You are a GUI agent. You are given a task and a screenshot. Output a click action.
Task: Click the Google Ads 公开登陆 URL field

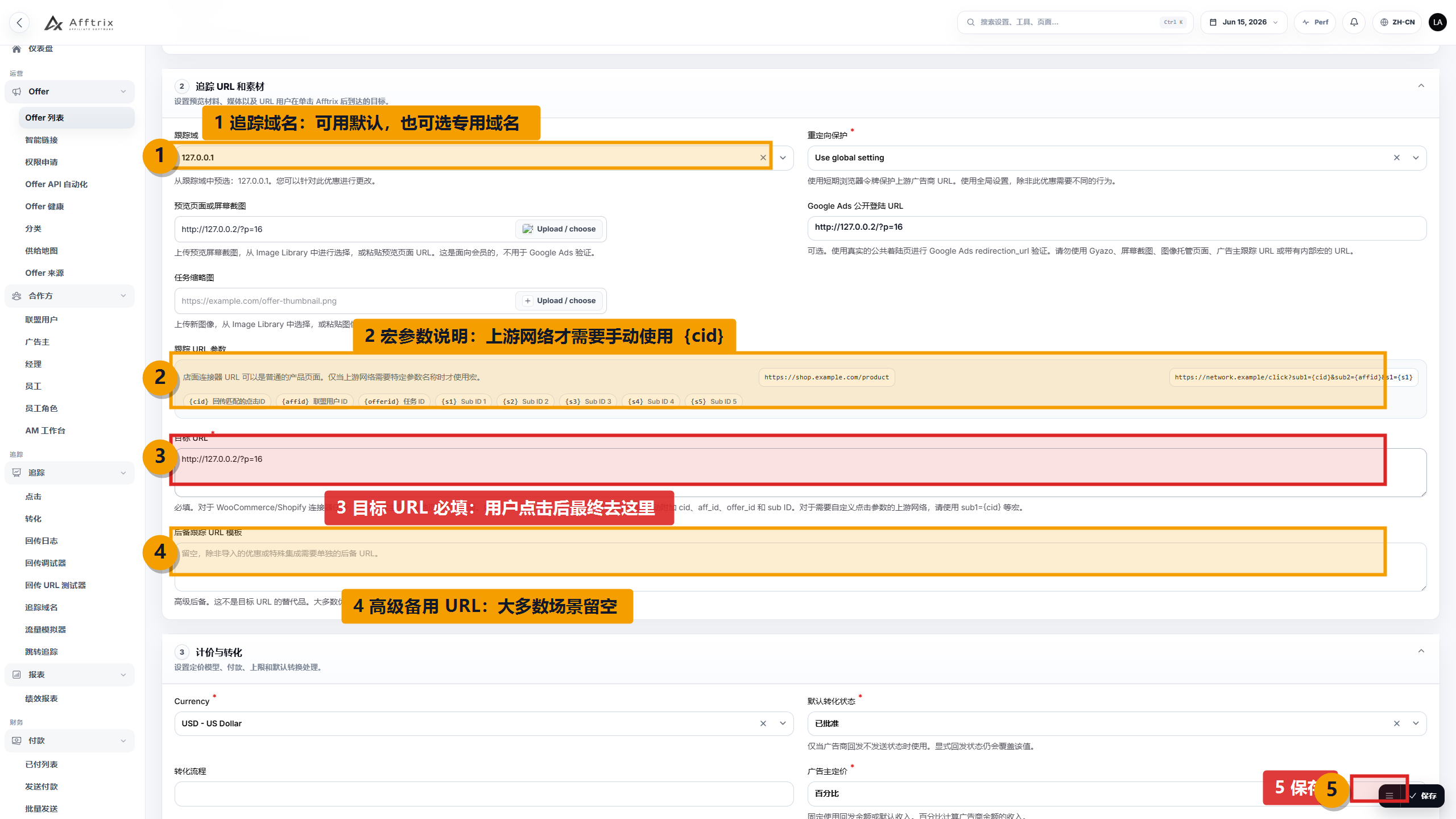tap(1116, 228)
